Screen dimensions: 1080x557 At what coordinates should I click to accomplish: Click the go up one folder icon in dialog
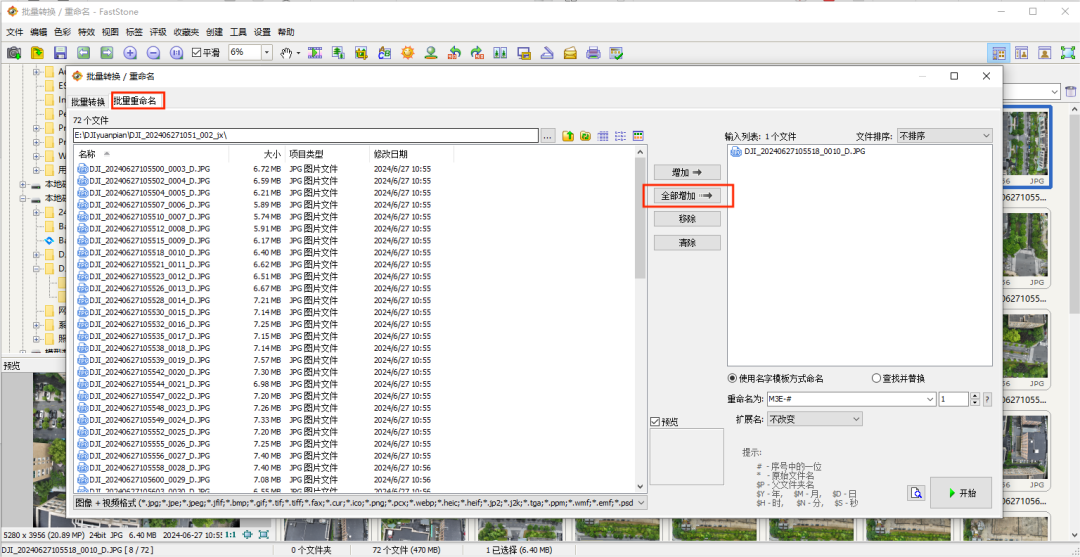pyautogui.click(x=569, y=136)
